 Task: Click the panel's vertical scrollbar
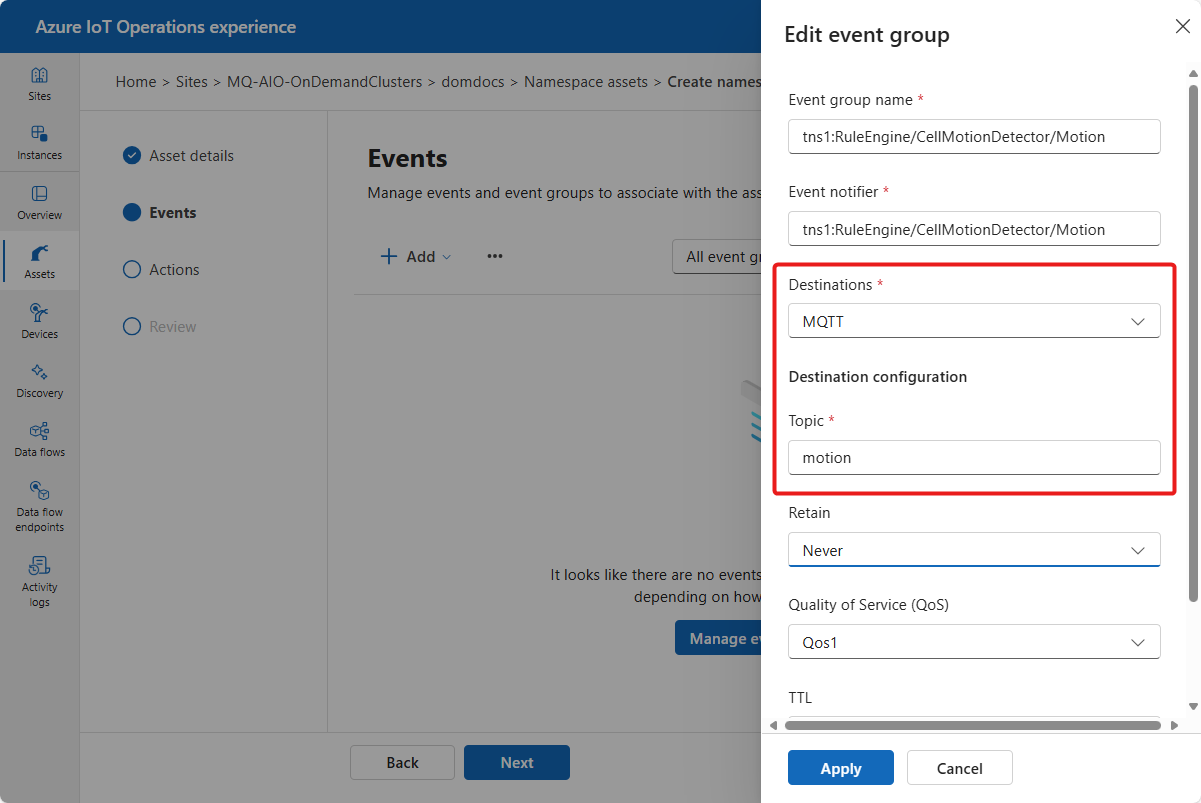tap(1193, 343)
